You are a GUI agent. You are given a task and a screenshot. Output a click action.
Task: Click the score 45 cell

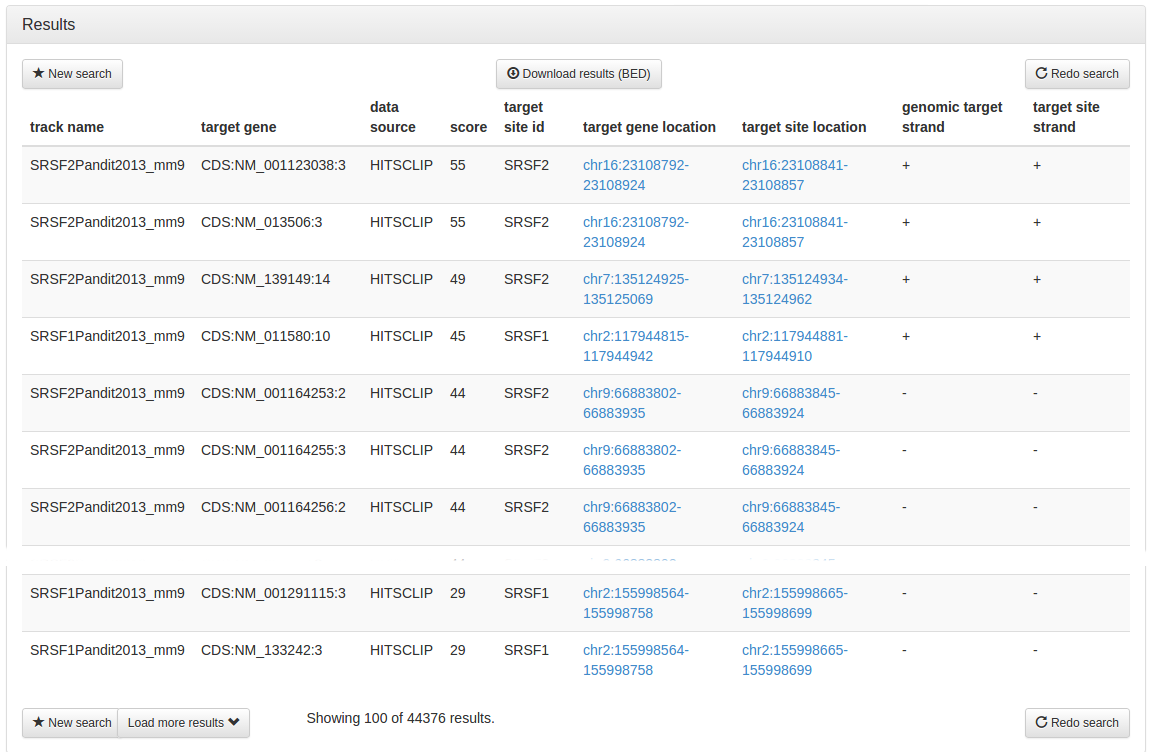(x=458, y=336)
